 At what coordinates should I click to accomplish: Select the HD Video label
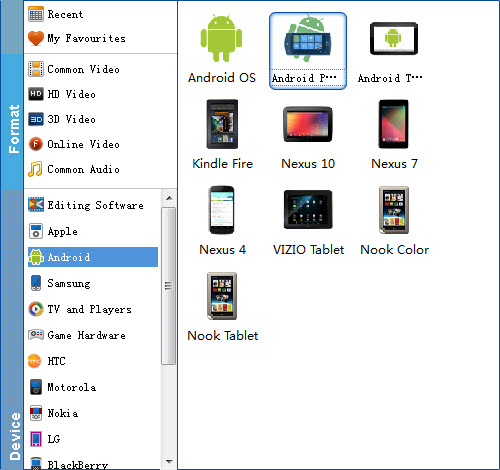(71, 94)
